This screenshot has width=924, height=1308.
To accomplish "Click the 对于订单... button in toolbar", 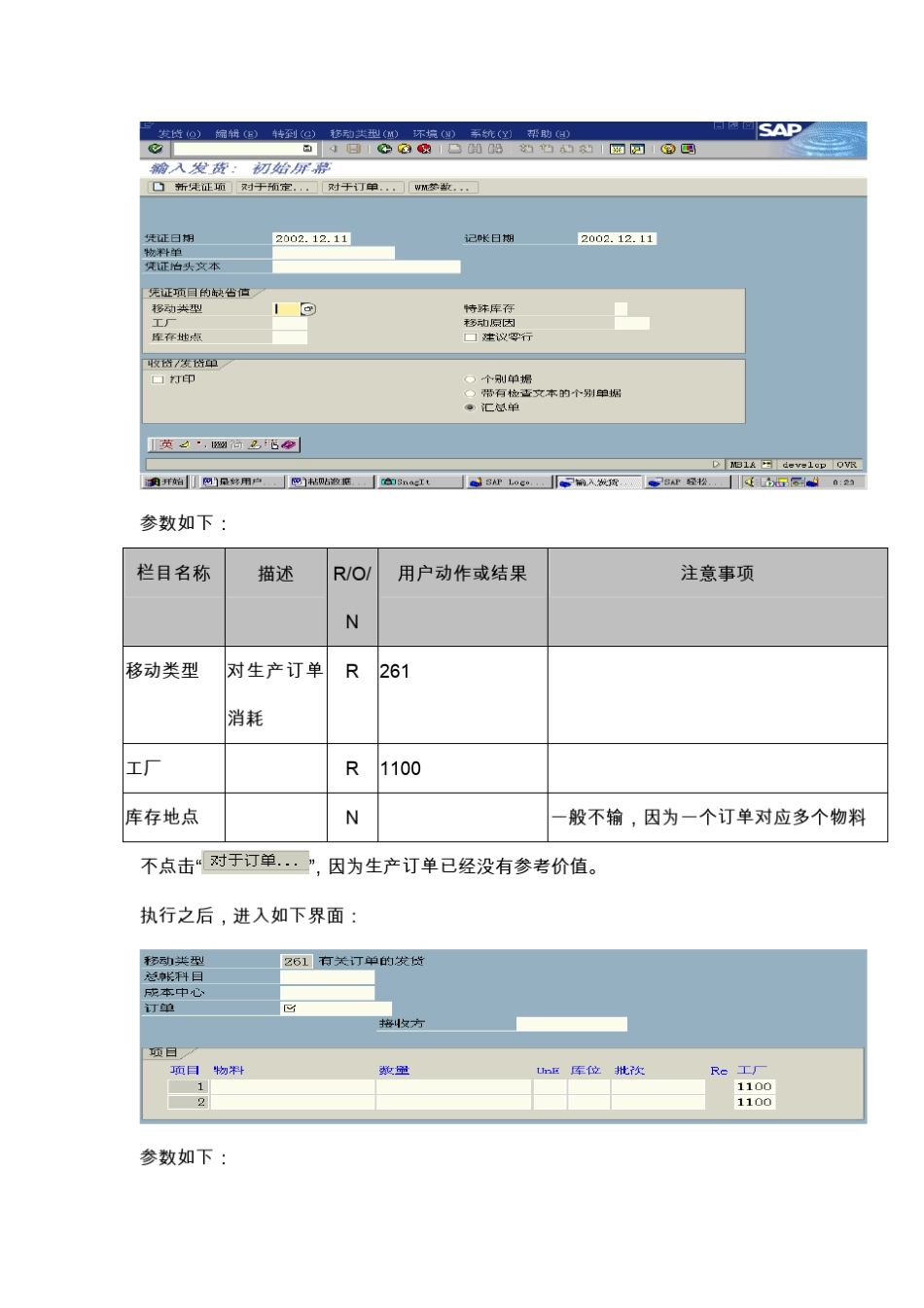I will point(362,187).
